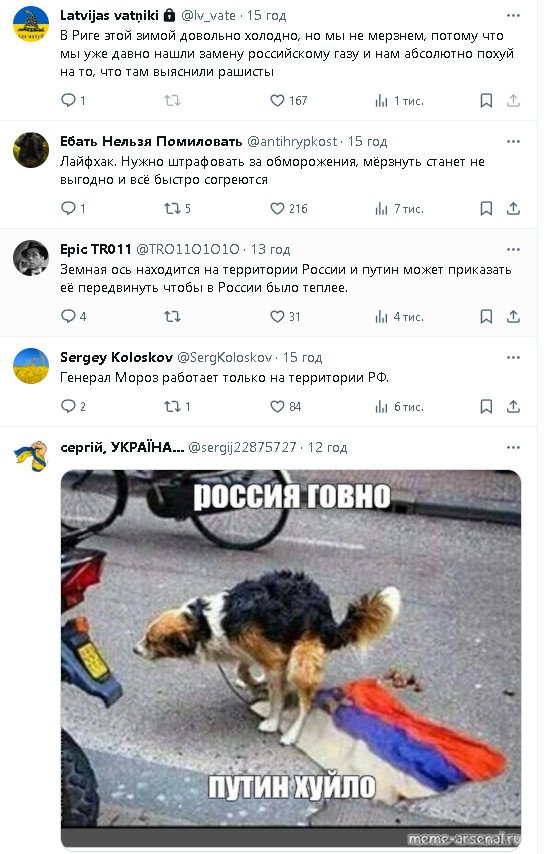The height and width of the screenshot is (854, 548).
Task: Open the @SergKoloskov profile handle
Action: (224, 357)
